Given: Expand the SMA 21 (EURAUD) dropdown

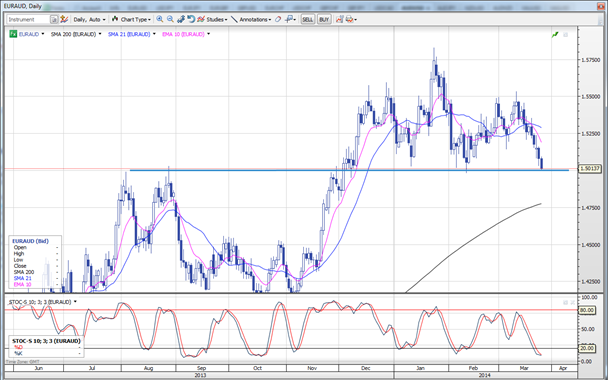Looking at the screenshot, I should pyautogui.click(x=154, y=34).
